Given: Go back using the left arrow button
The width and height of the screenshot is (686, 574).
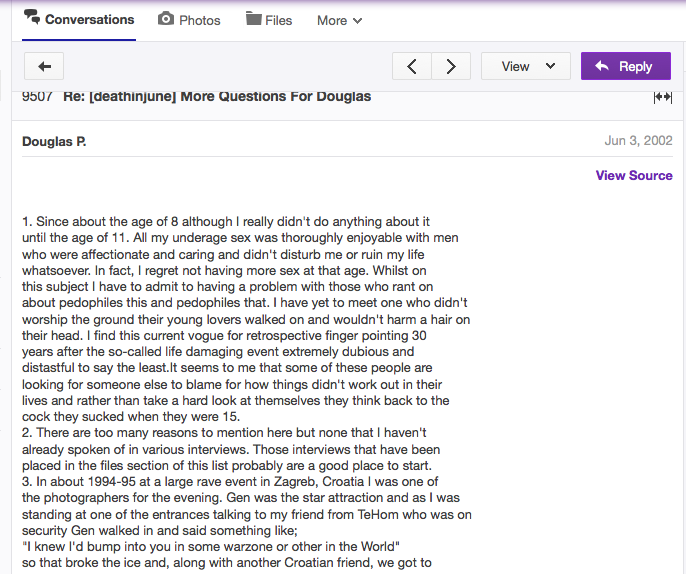Looking at the screenshot, I should click(44, 66).
